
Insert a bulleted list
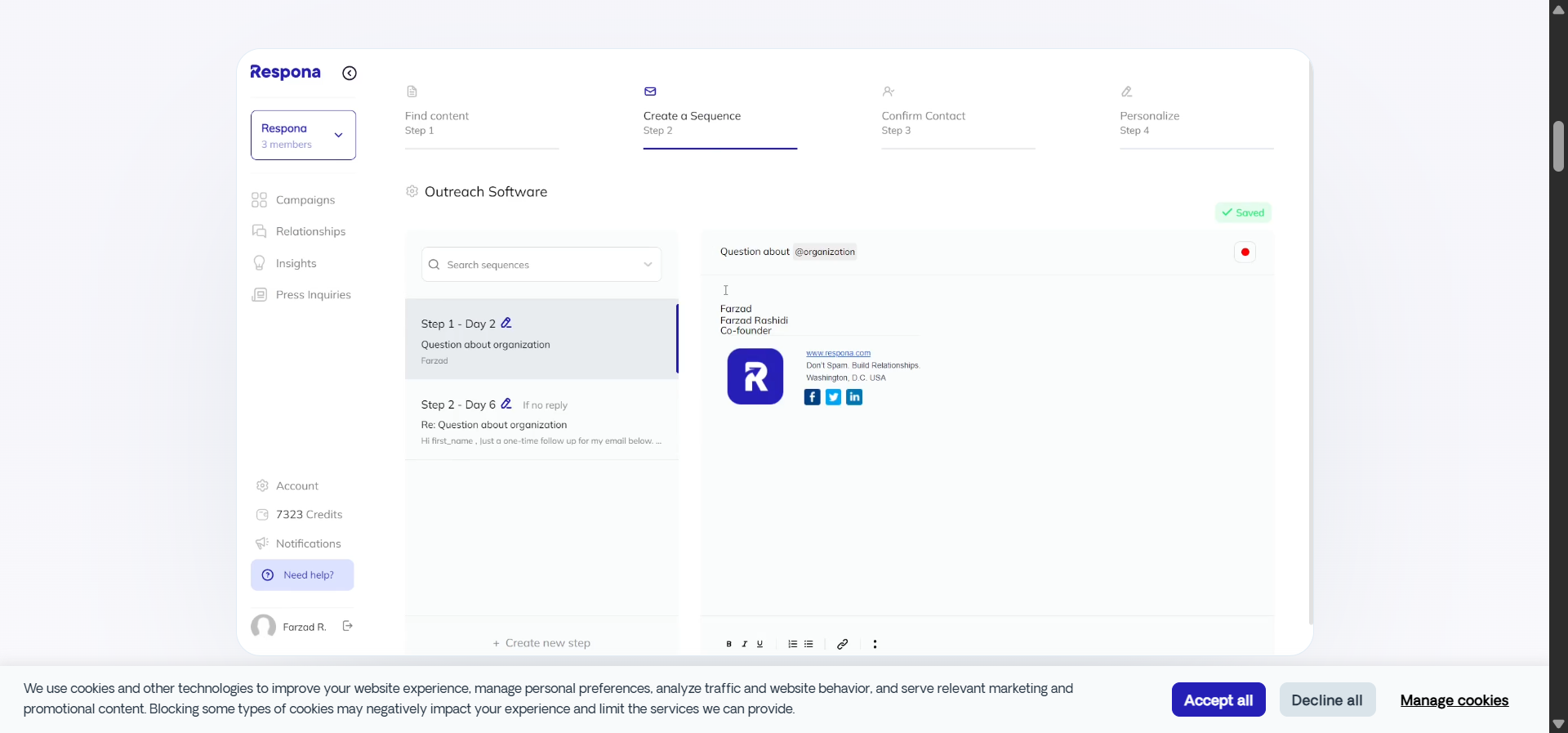point(808,644)
